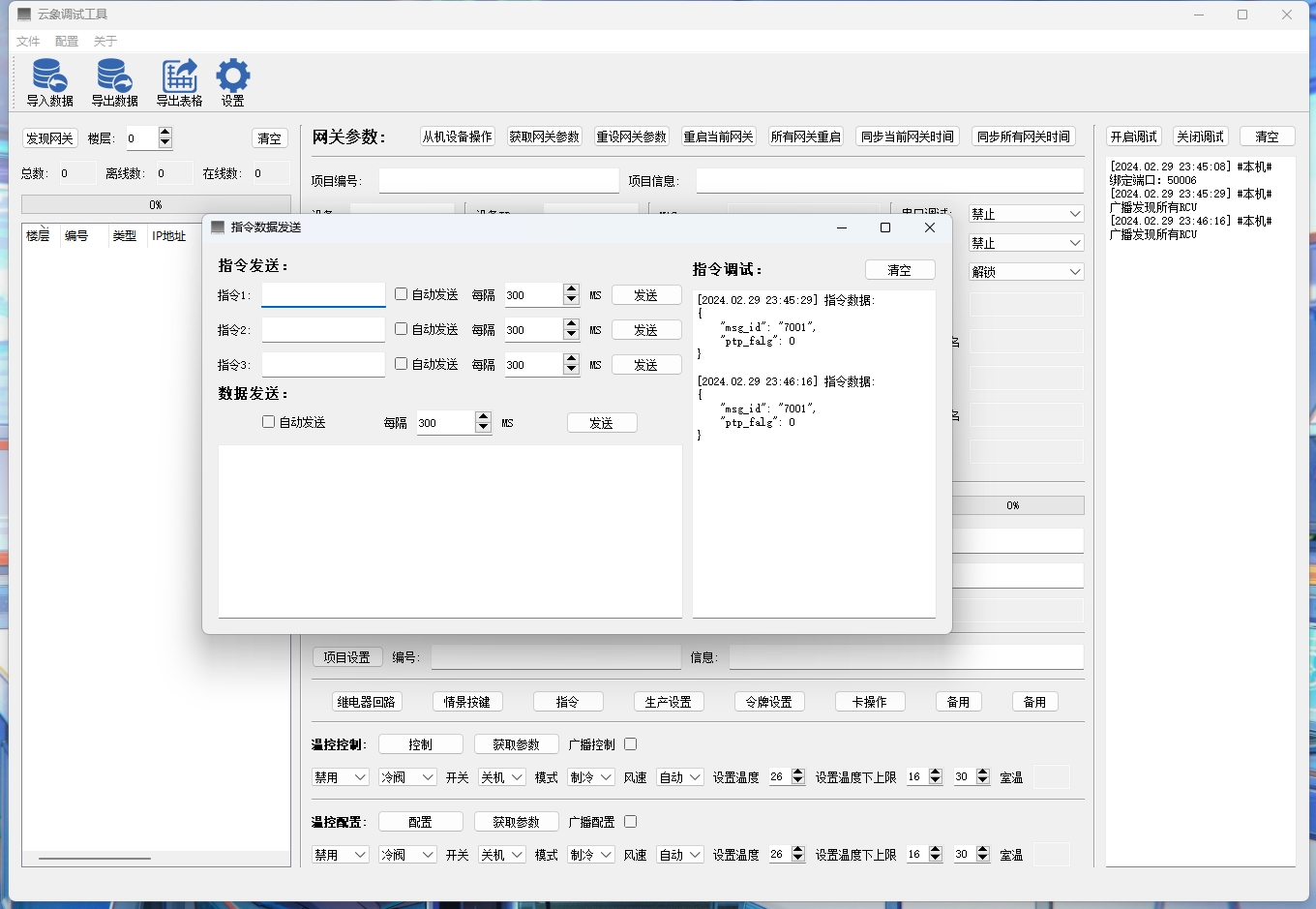Increase the 楼层 spinner value
The width and height of the screenshot is (1316, 909).
[x=164, y=133]
